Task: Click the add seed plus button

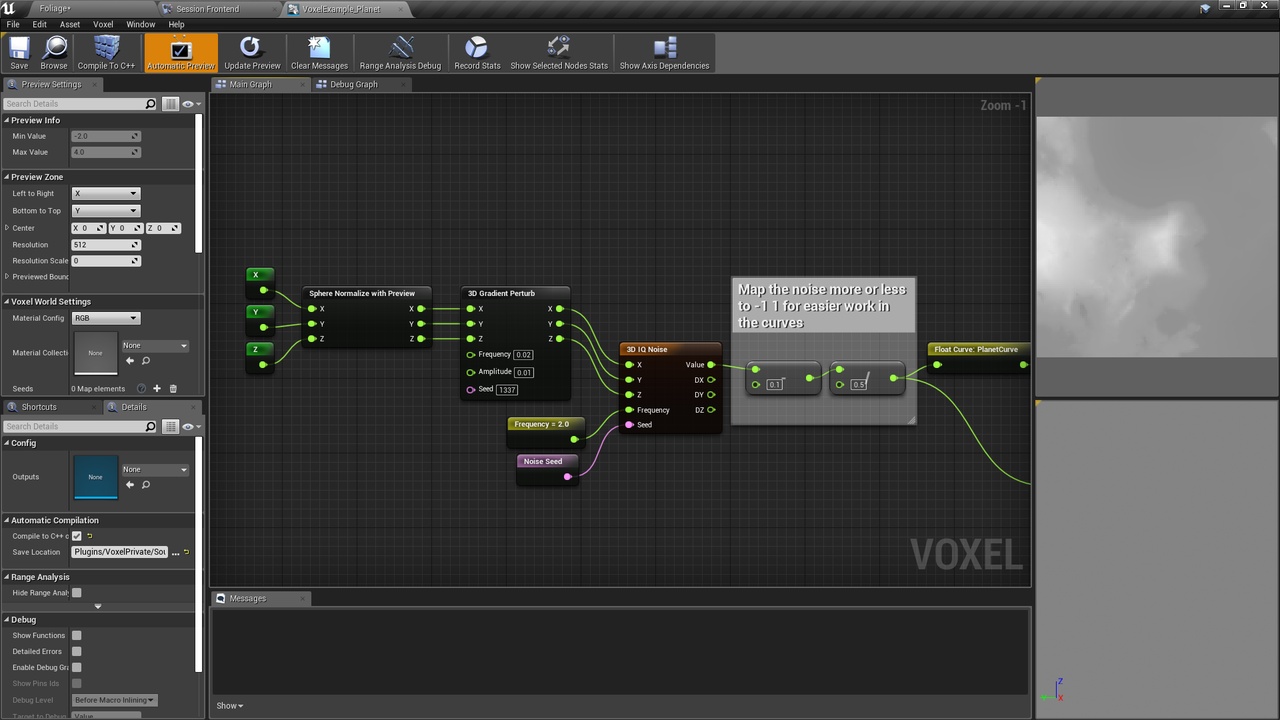Action: pos(157,388)
